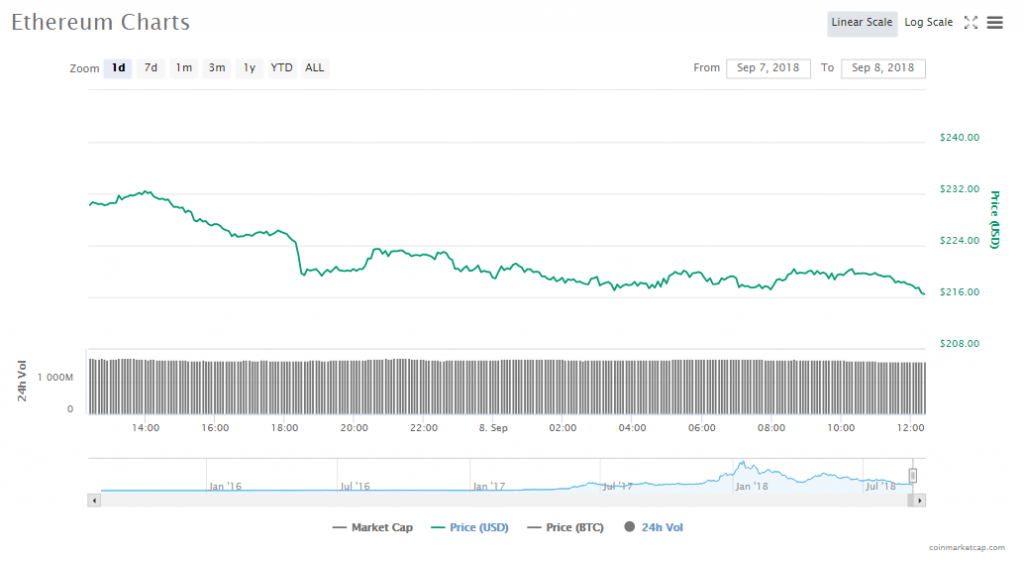Viewport: 1024px width, 562px height.
Task: Click the navigator scrollbar left arrow
Action: (x=95, y=499)
